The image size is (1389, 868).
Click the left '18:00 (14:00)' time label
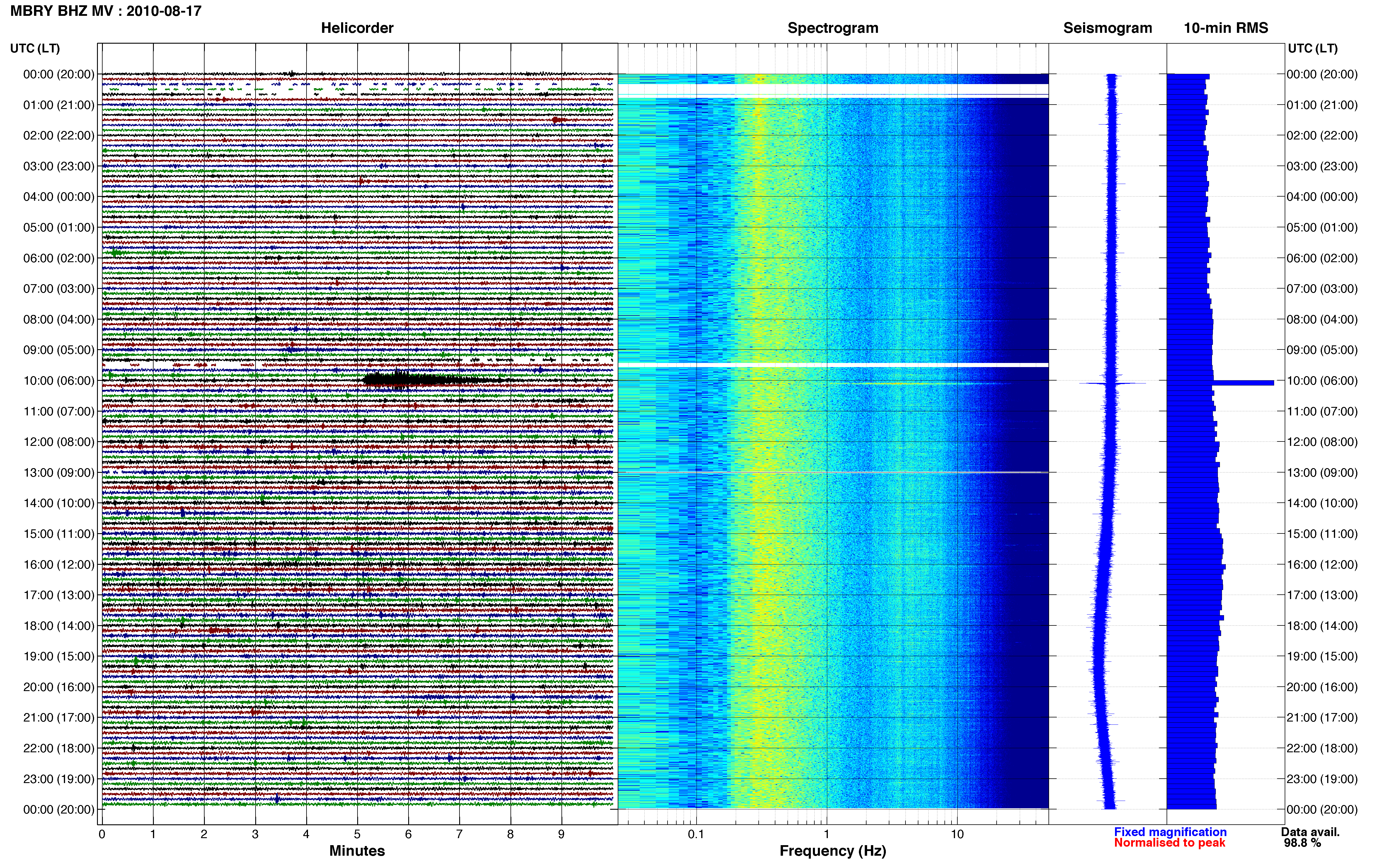59,626
